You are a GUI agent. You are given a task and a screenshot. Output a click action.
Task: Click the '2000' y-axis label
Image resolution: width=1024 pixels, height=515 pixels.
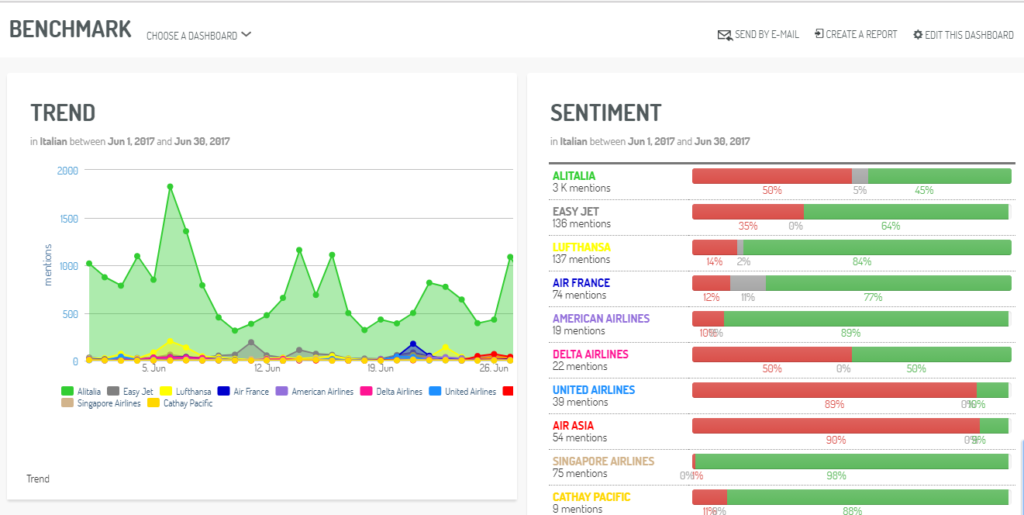point(67,170)
